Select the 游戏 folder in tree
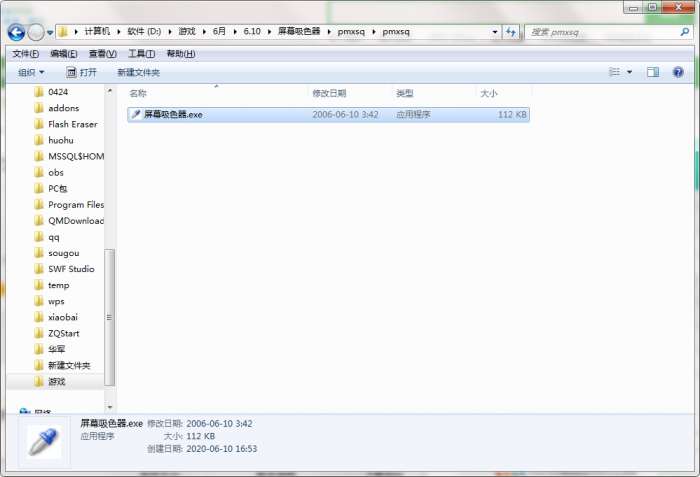Image resolution: width=700 pixels, height=477 pixels. click(56, 381)
